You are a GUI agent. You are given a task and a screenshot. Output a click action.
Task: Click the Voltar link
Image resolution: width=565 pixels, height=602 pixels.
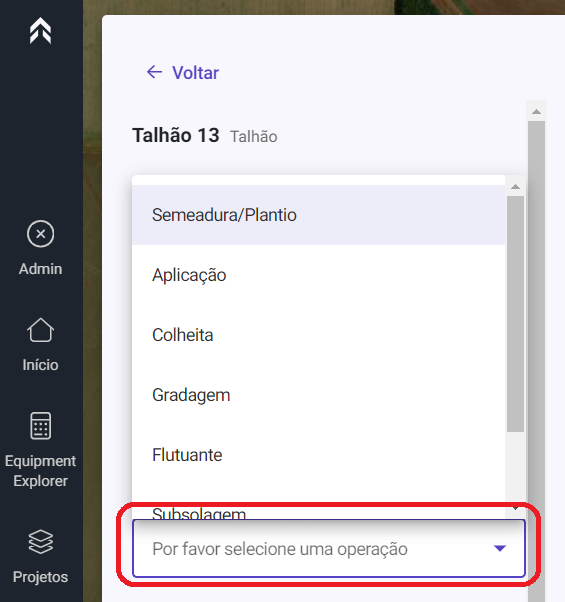click(x=195, y=73)
